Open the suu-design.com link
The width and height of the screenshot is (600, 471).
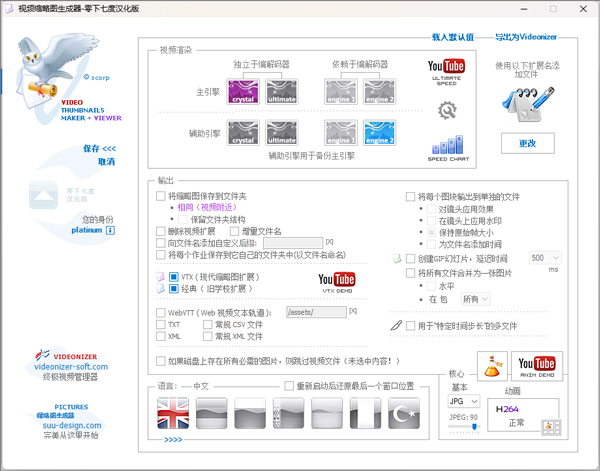click(x=72, y=425)
